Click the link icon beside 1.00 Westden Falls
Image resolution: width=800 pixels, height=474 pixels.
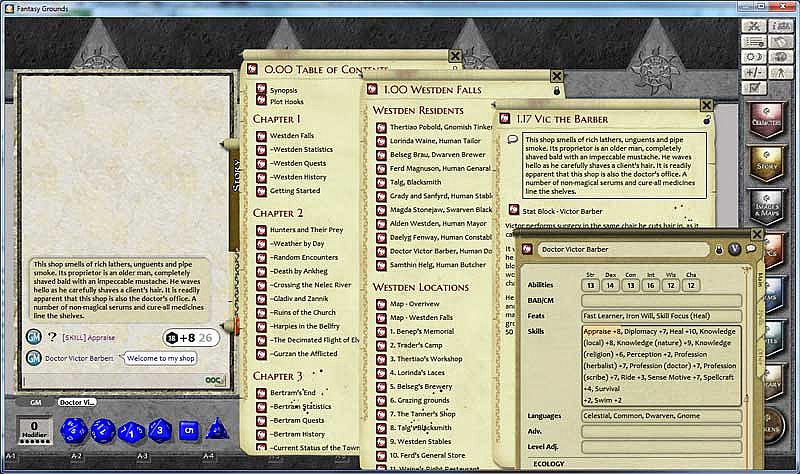point(372,89)
